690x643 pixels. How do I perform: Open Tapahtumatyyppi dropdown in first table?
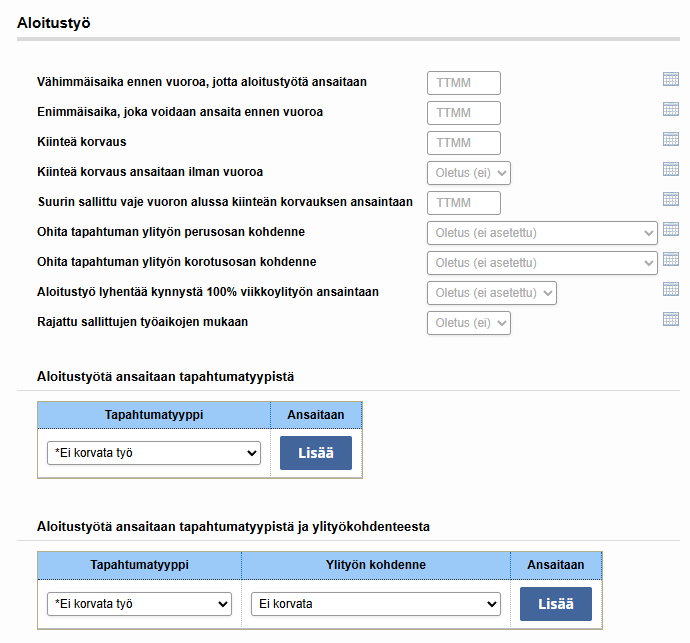point(154,453)
